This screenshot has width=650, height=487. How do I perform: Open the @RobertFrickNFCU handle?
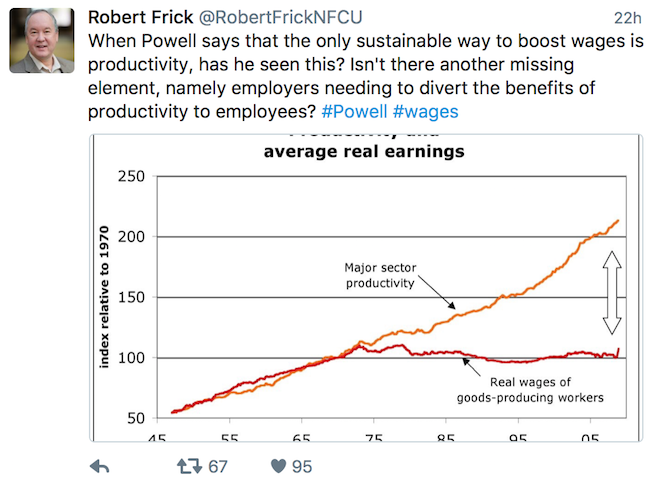(281, 17)
